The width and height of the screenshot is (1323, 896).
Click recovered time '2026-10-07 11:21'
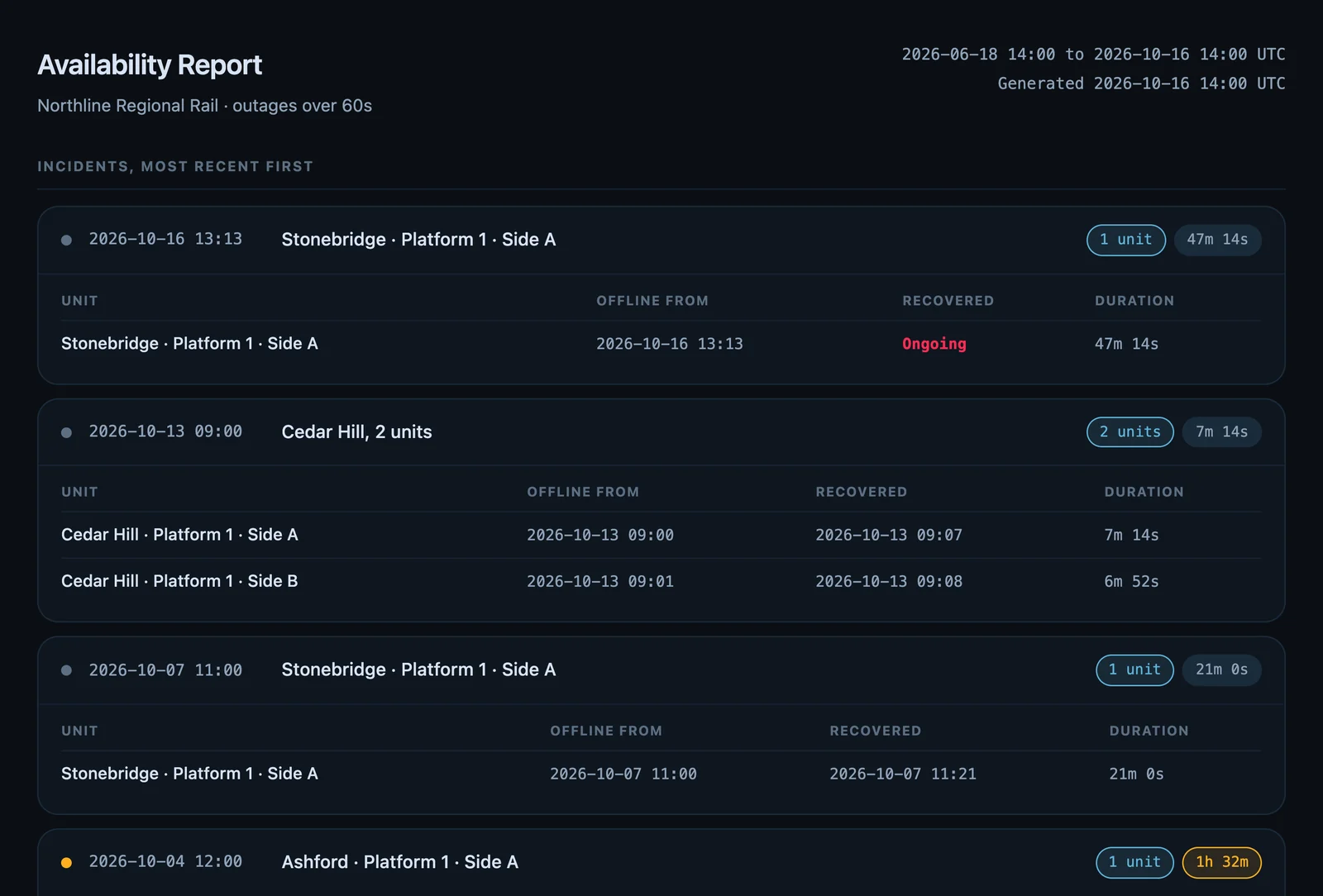pos(903,774)
